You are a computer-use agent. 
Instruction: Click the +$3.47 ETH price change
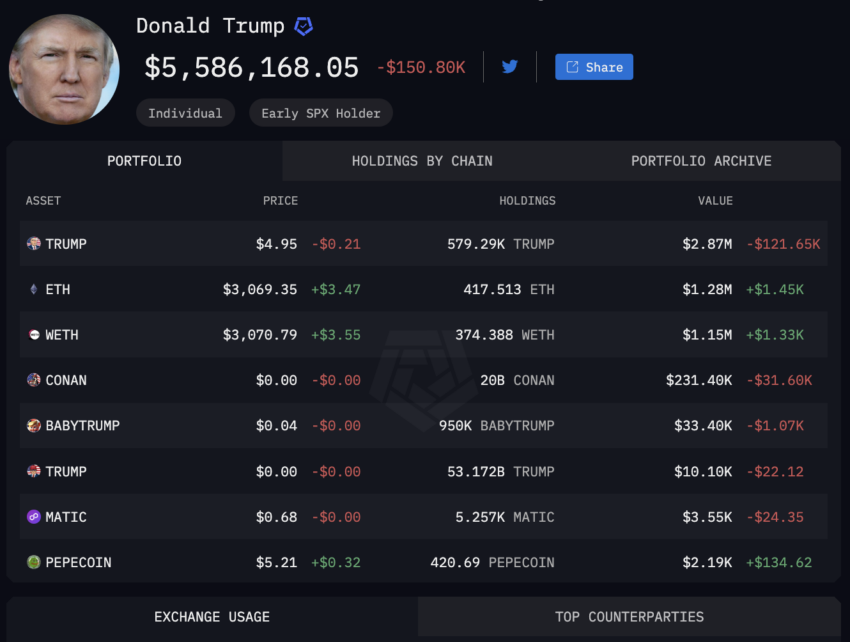point(336,290)
